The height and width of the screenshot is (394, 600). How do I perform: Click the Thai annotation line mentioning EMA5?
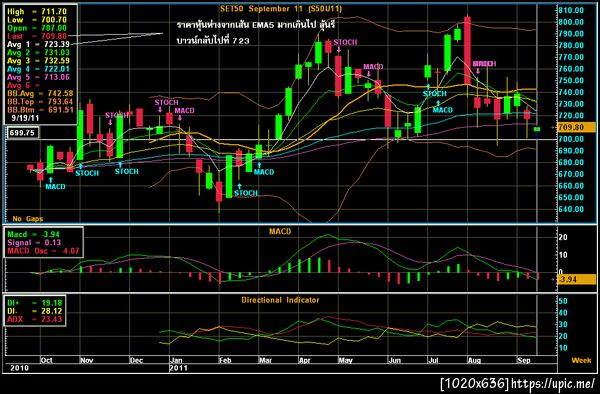[x=256, y=25]
